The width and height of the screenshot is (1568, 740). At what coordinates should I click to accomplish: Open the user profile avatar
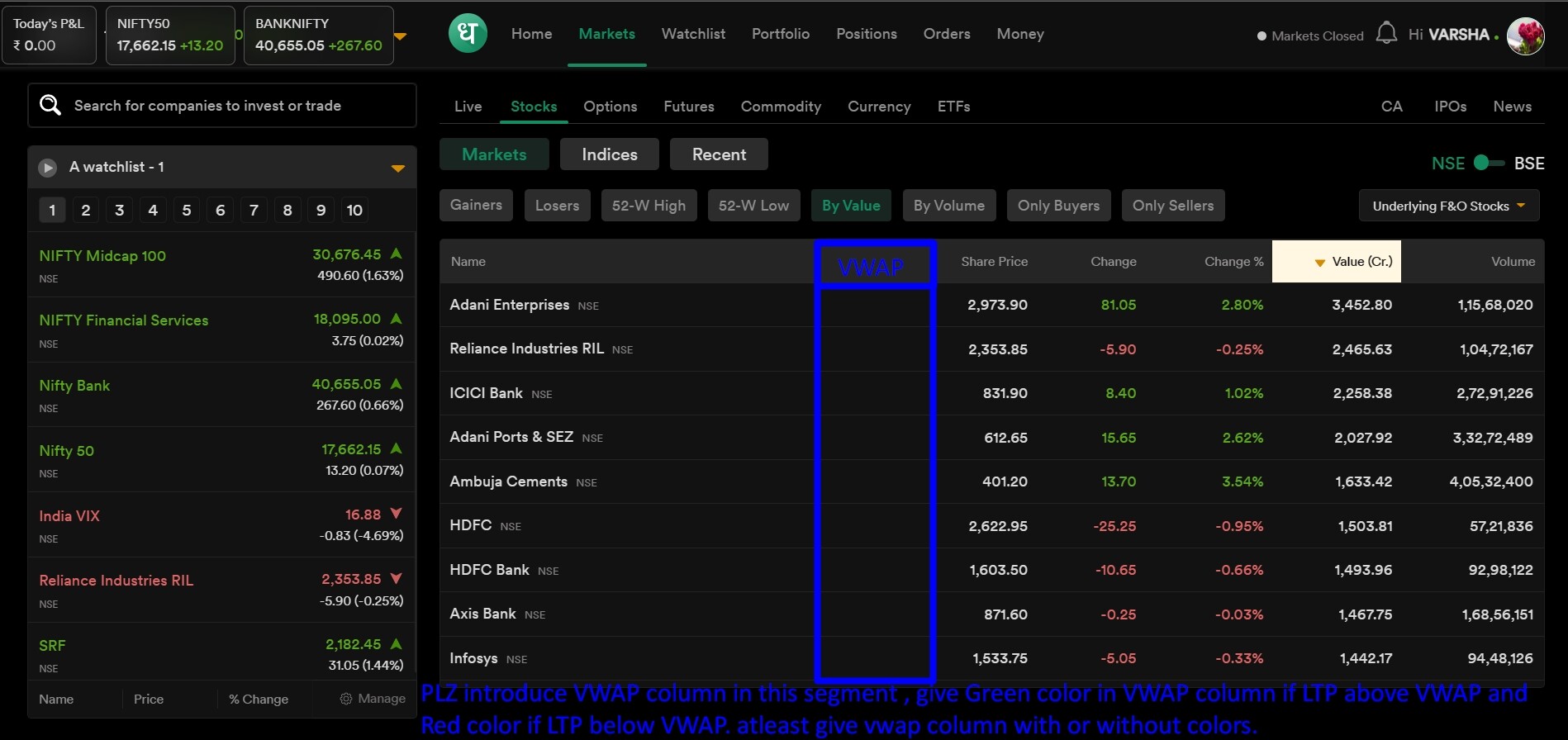point(1525,36)
